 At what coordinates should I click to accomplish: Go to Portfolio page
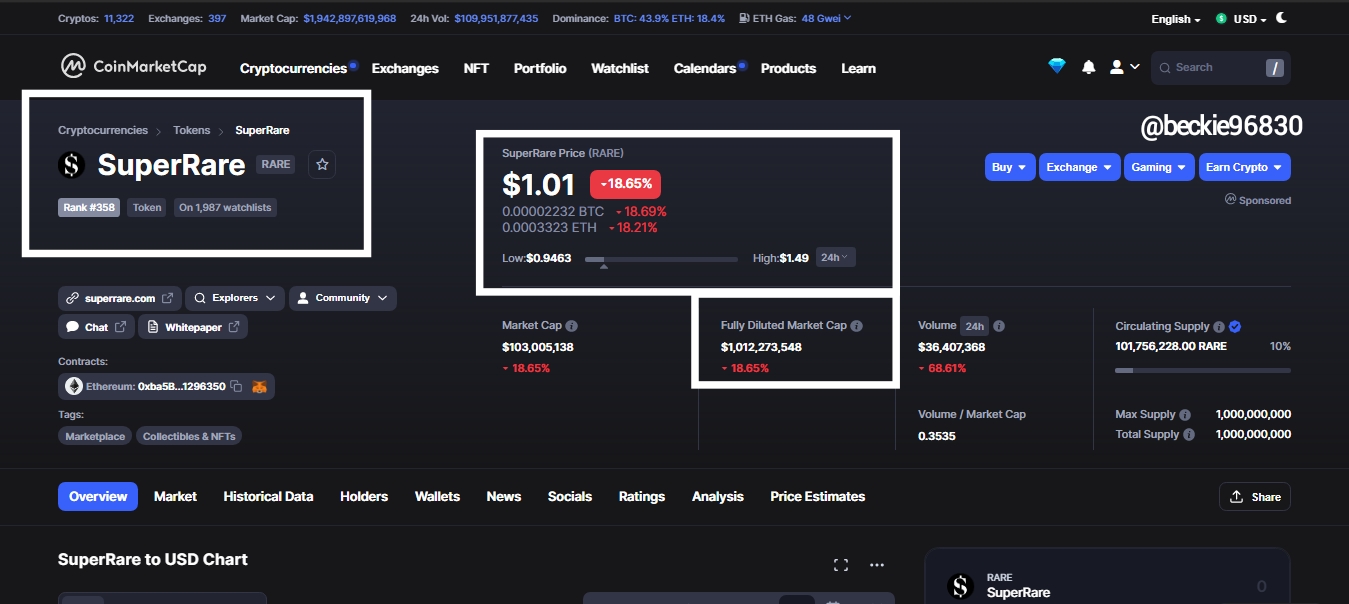click(x=540, y=68)
